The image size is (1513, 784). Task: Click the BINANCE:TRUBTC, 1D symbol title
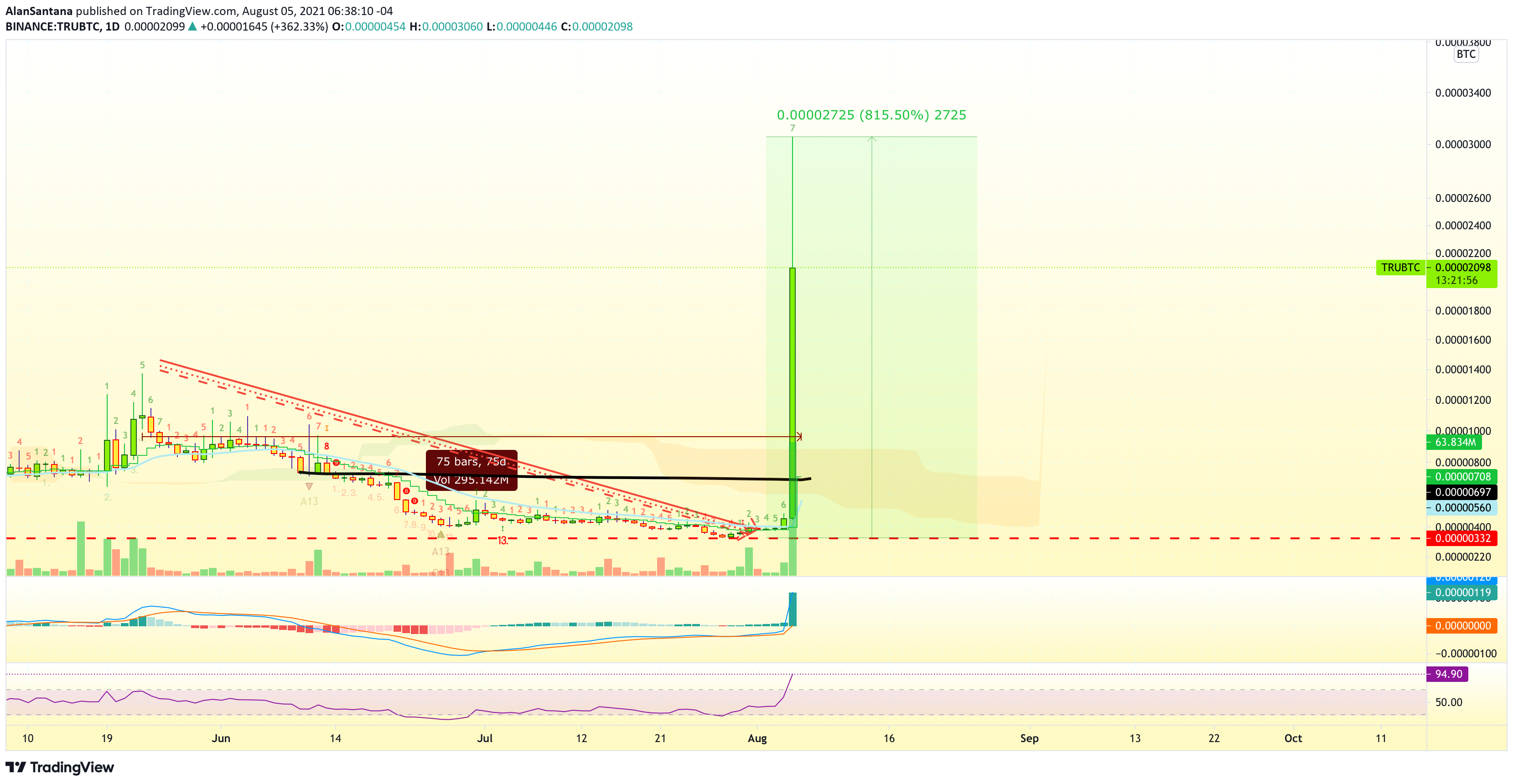tap(62, 26)
